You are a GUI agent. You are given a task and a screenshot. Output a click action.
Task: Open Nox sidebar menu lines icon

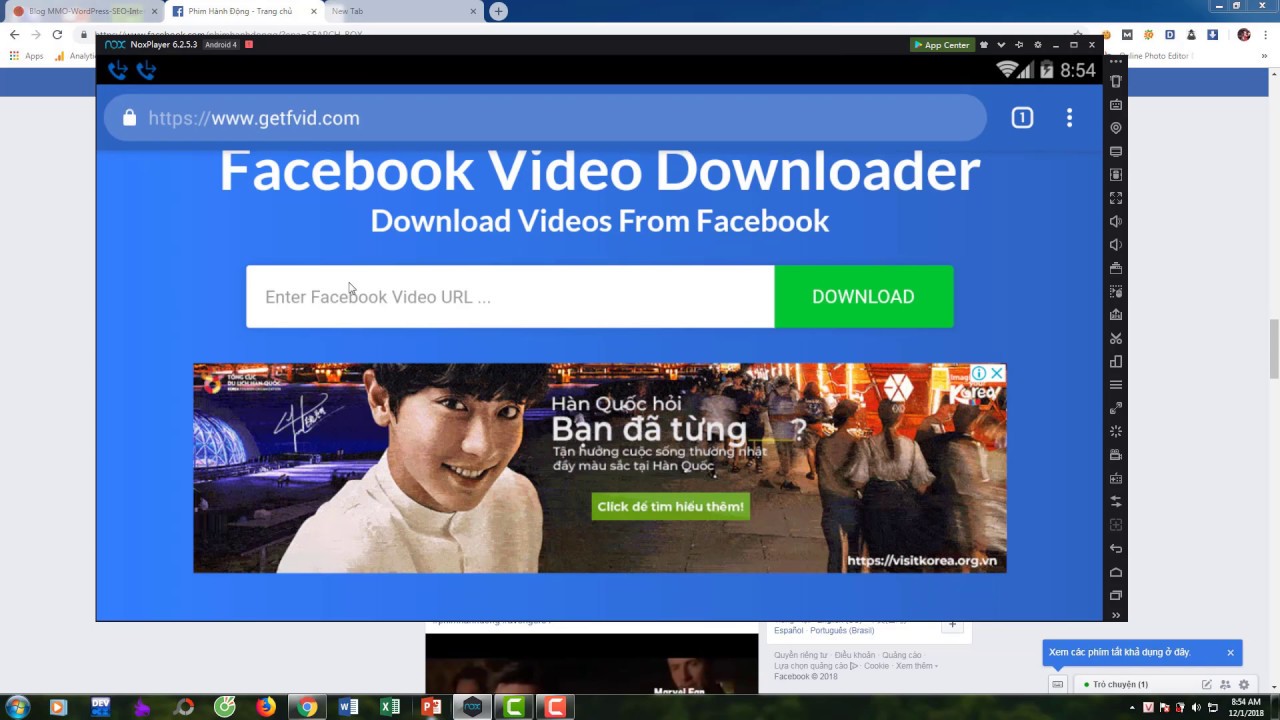(x=1116, y=385)
